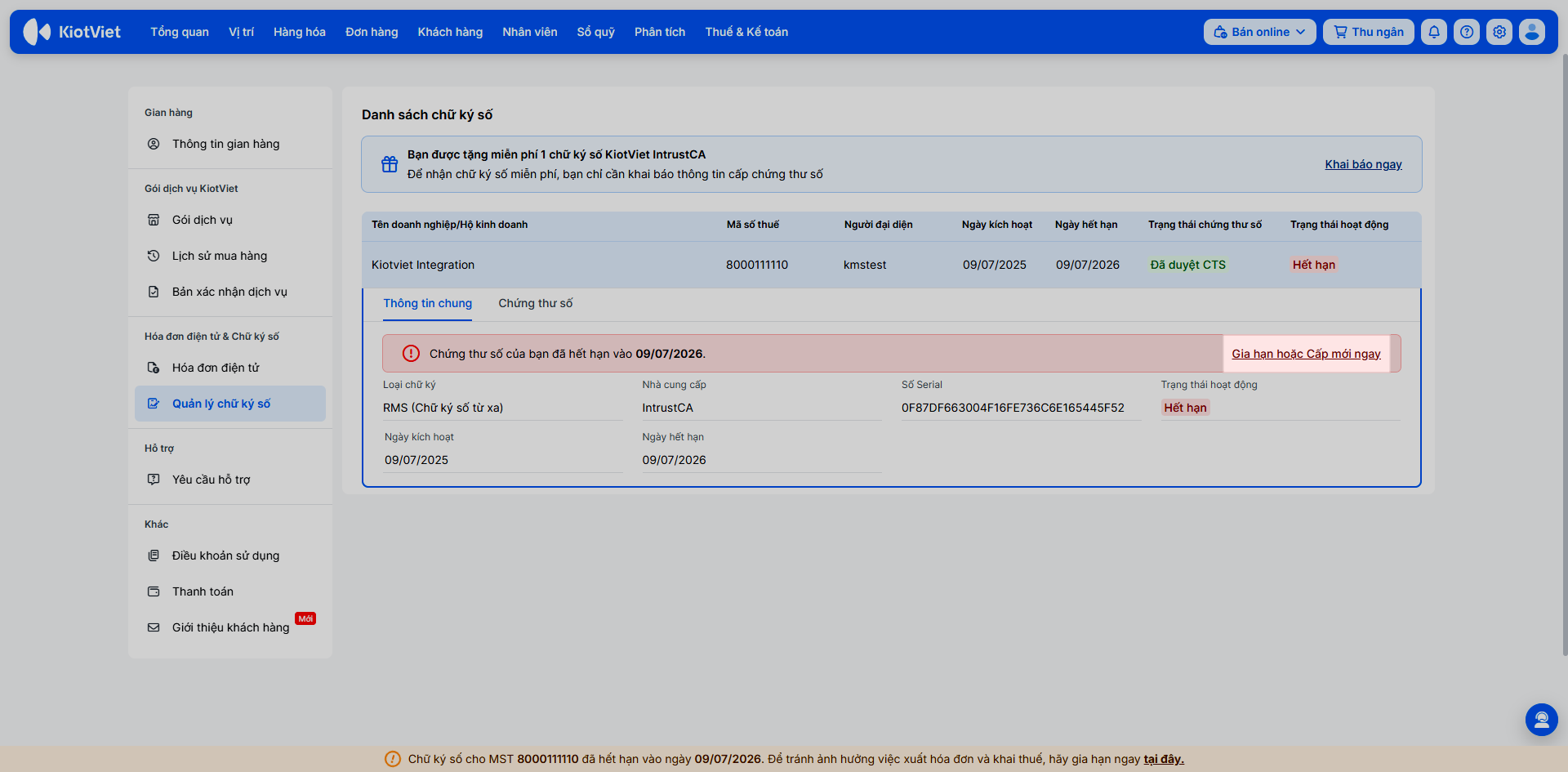Open the help question mark icon
Image resolution: width=1568 pixels, height=772 pixels.
[x=1467, y=32]
